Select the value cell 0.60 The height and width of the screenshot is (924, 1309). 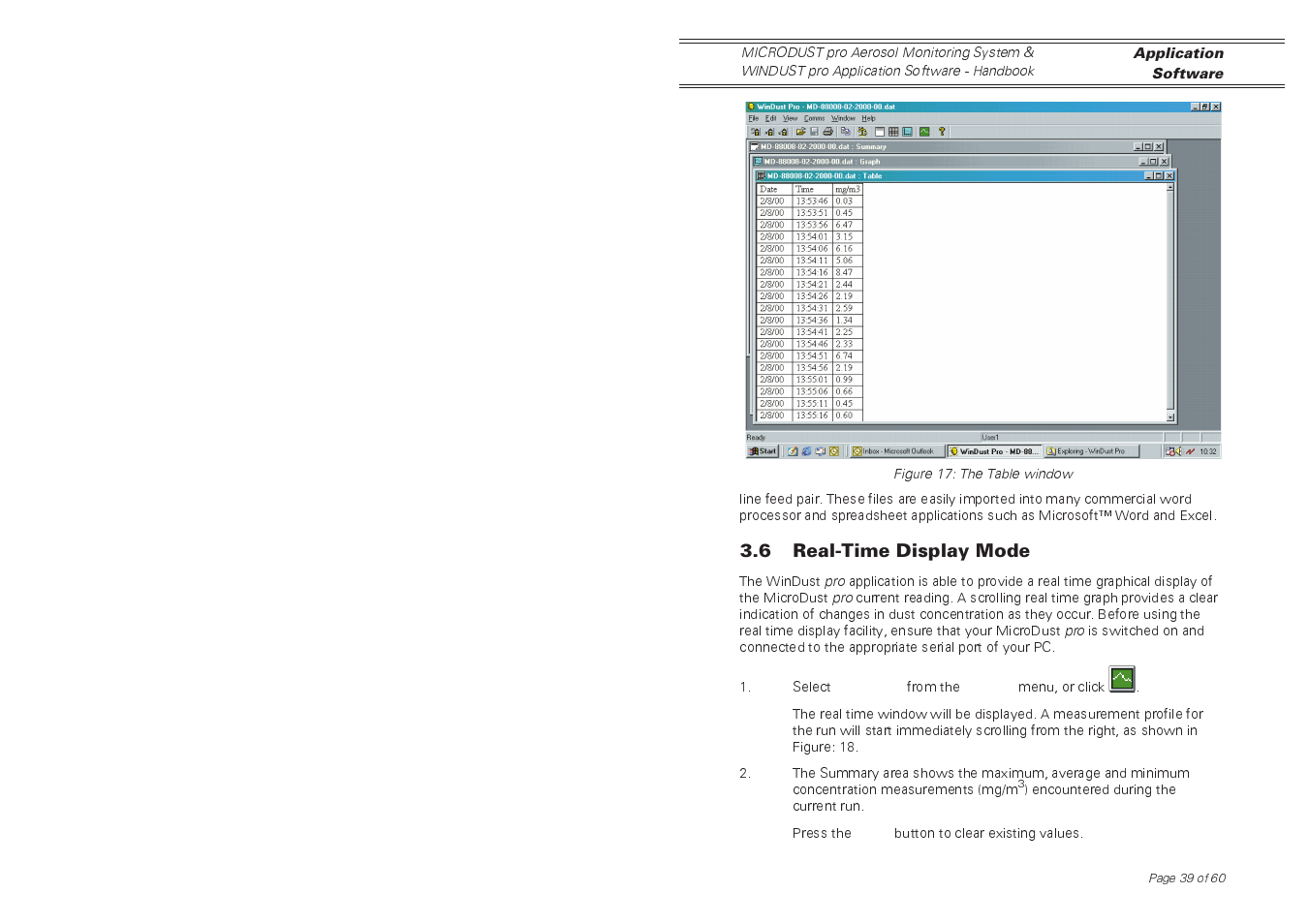pos(848,416)
